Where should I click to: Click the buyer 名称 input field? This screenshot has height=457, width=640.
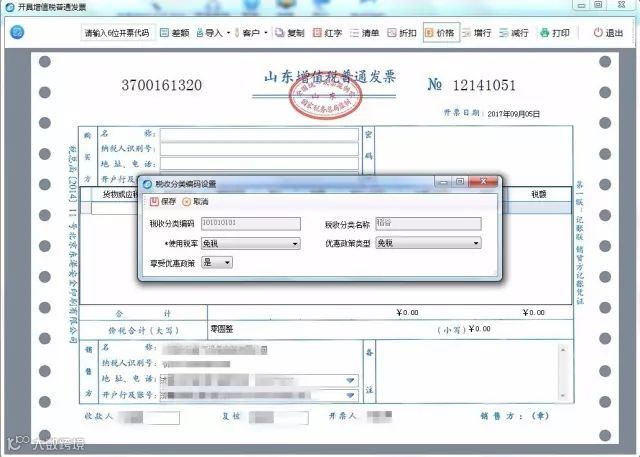point(259,134)
